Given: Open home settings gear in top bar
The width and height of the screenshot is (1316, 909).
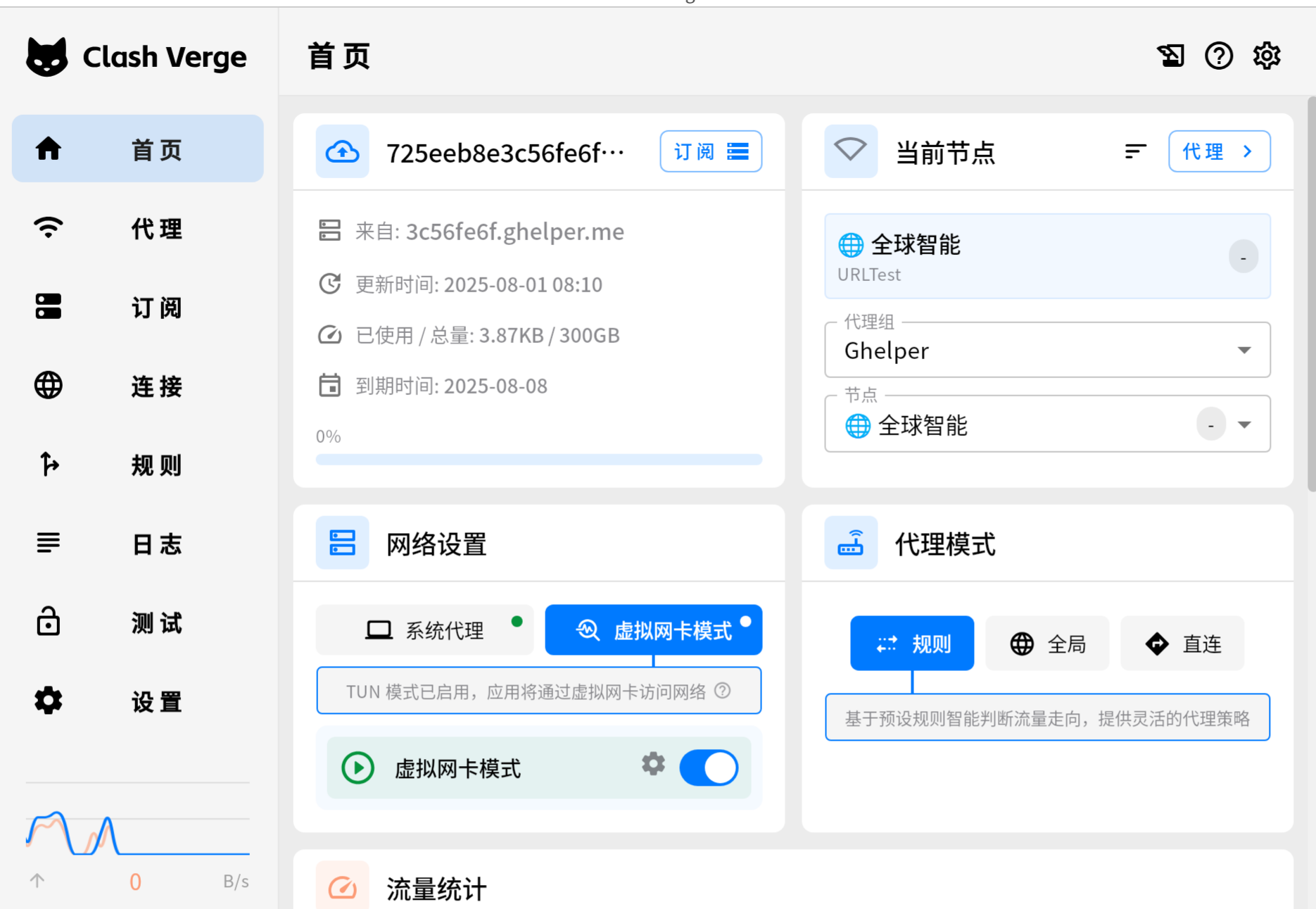Looking at the screenshot, I should tap(1267, 56).
